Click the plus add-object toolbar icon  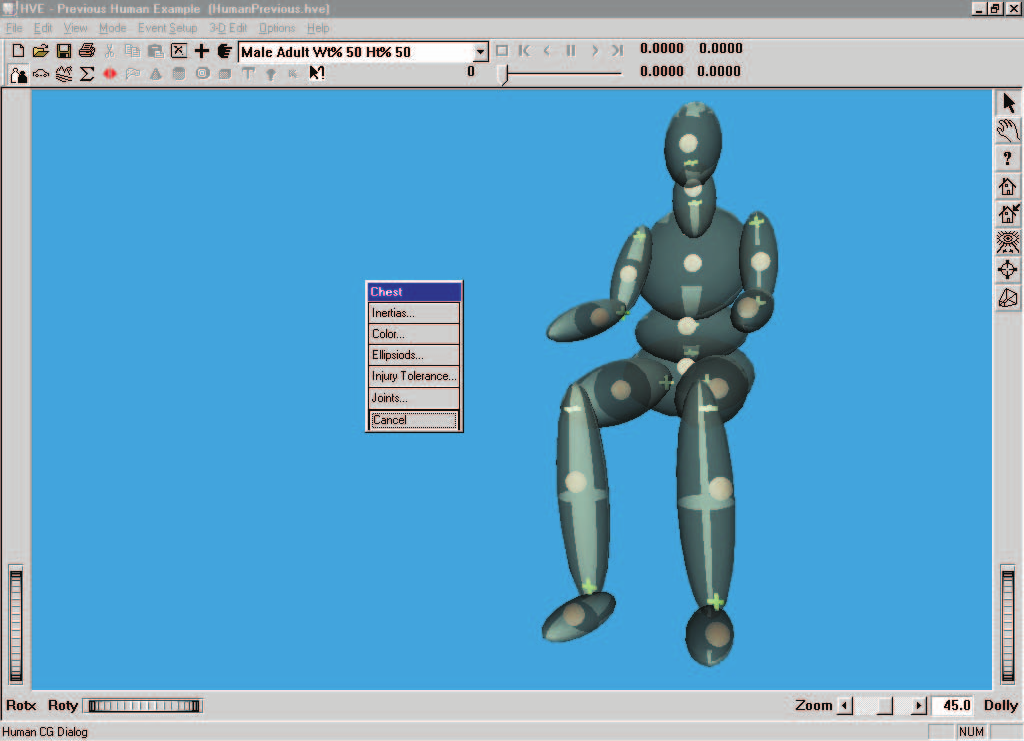[x=202, y=51]
